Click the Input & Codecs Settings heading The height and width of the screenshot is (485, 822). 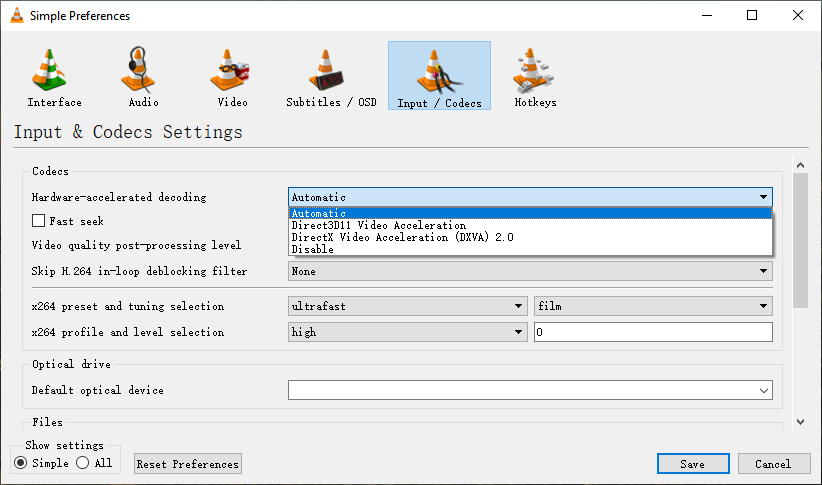pos(128,132)
